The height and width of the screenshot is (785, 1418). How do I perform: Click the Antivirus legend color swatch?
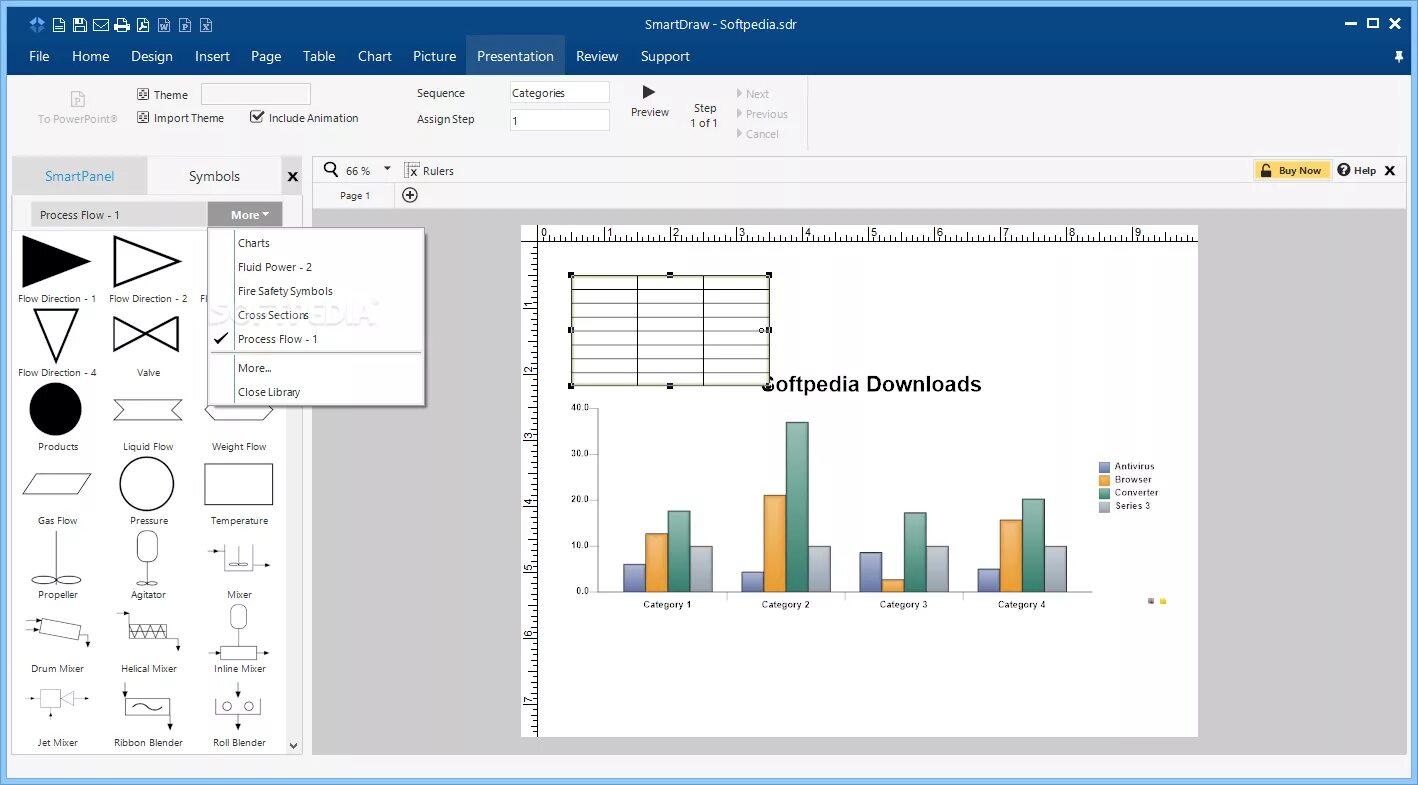(1104, 467)
